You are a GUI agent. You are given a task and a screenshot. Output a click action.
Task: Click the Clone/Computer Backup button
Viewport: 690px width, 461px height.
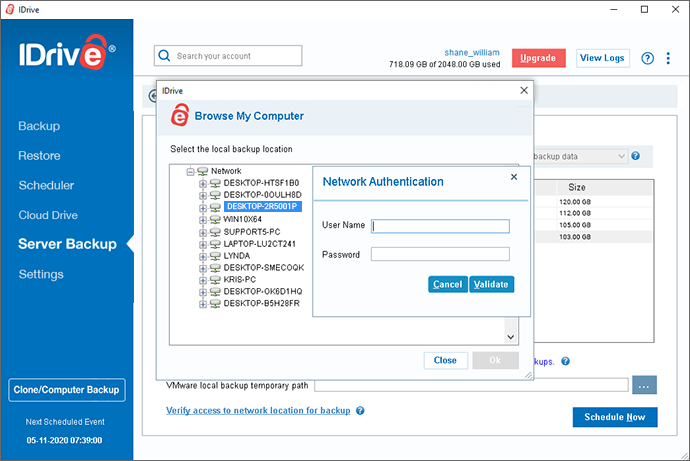coord(66,390)
